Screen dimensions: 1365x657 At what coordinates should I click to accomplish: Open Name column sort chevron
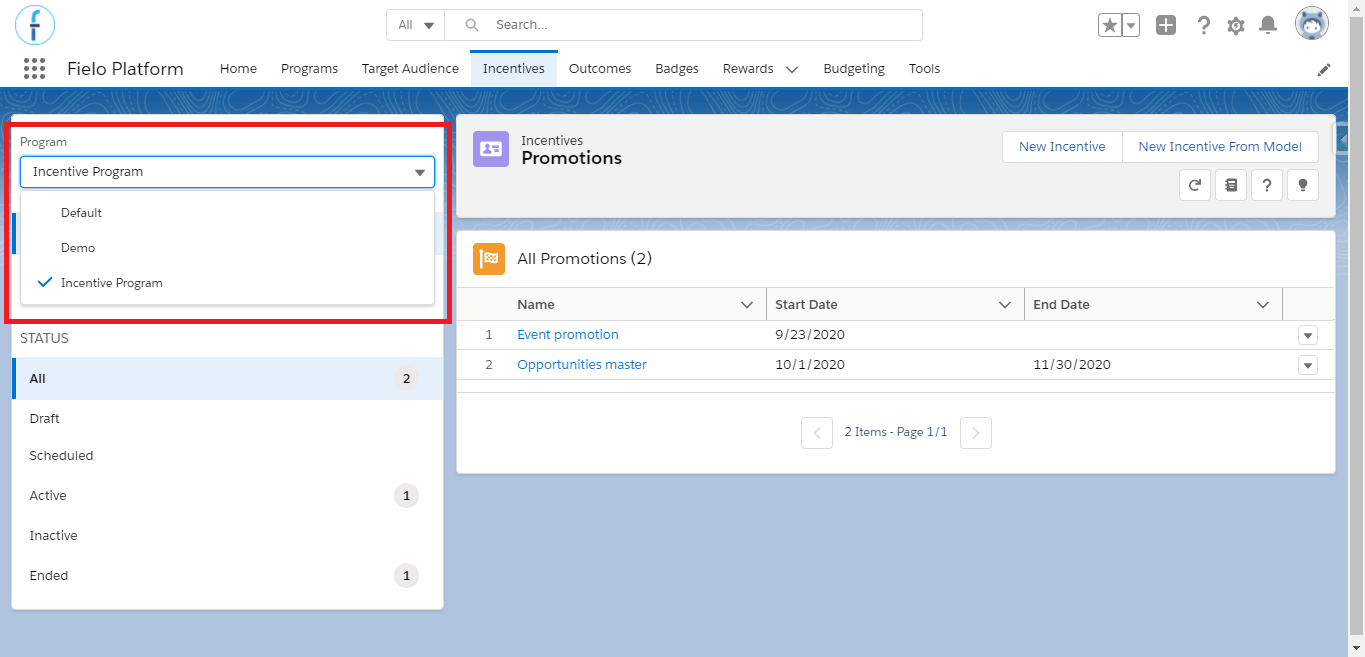(746, 305)
